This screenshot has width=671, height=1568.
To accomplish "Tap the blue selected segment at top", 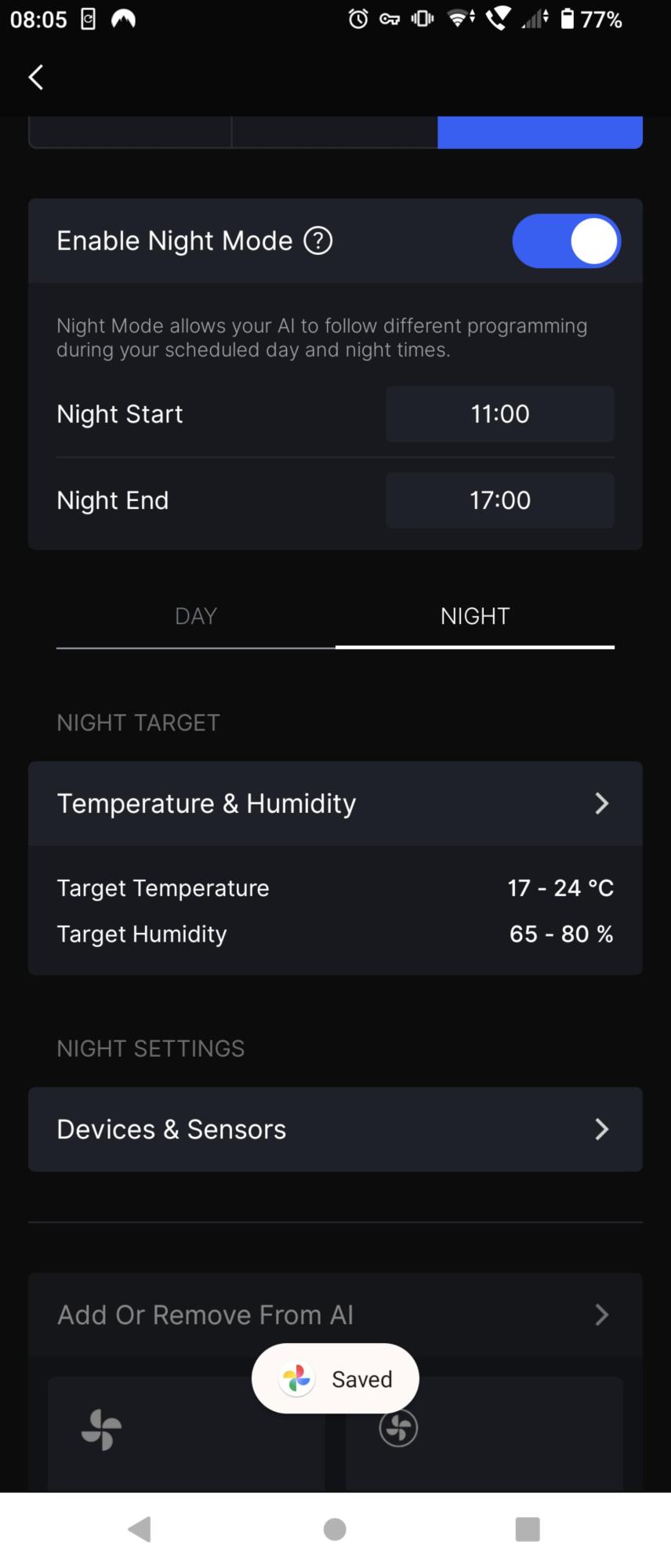I will click(539, 132).
